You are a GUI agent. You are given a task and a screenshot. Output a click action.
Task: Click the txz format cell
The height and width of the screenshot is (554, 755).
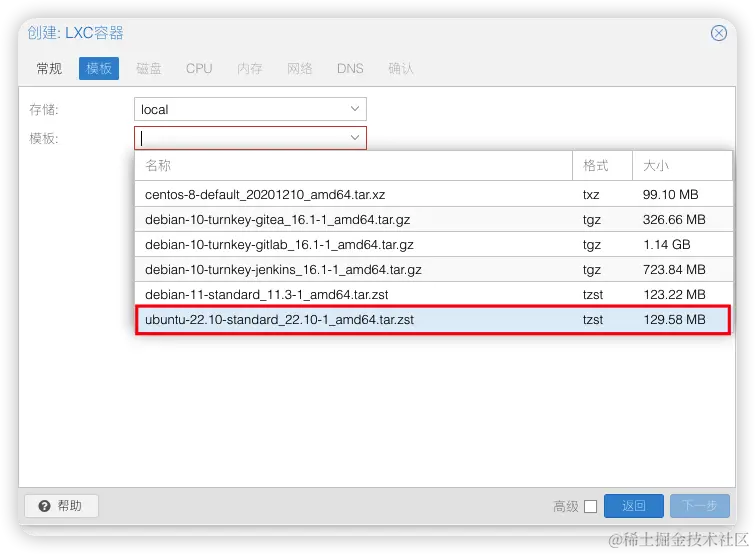coord(591,195)
